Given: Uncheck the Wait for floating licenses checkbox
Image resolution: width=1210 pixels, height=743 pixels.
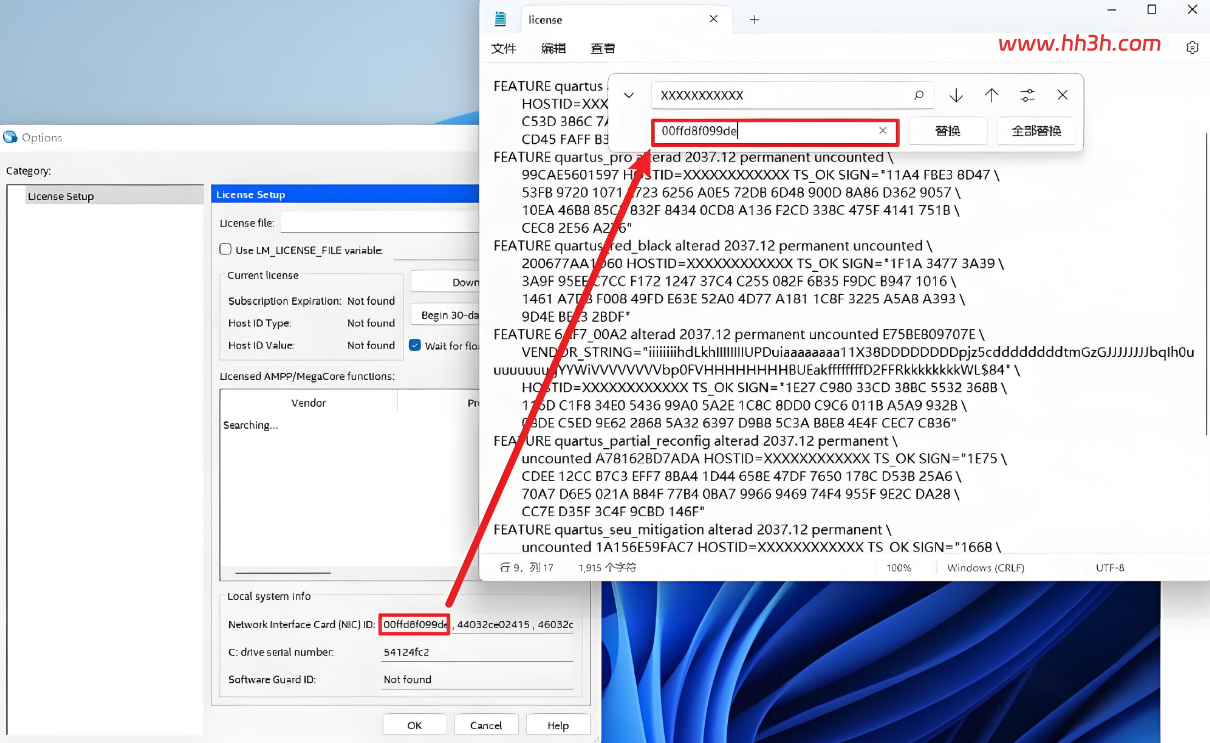Looking at the screenshot, I should pos(415,345).
